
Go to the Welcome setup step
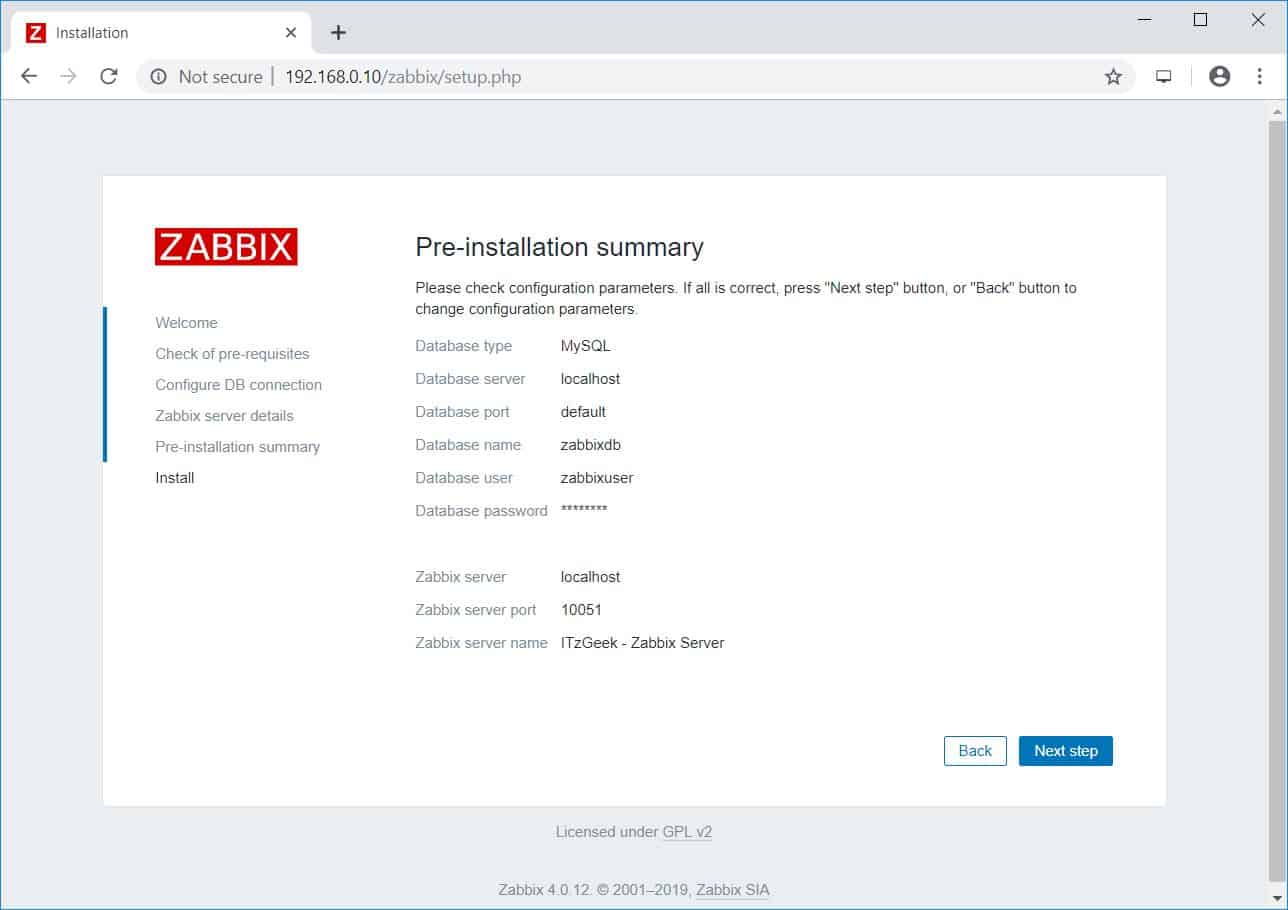(186, 323)
